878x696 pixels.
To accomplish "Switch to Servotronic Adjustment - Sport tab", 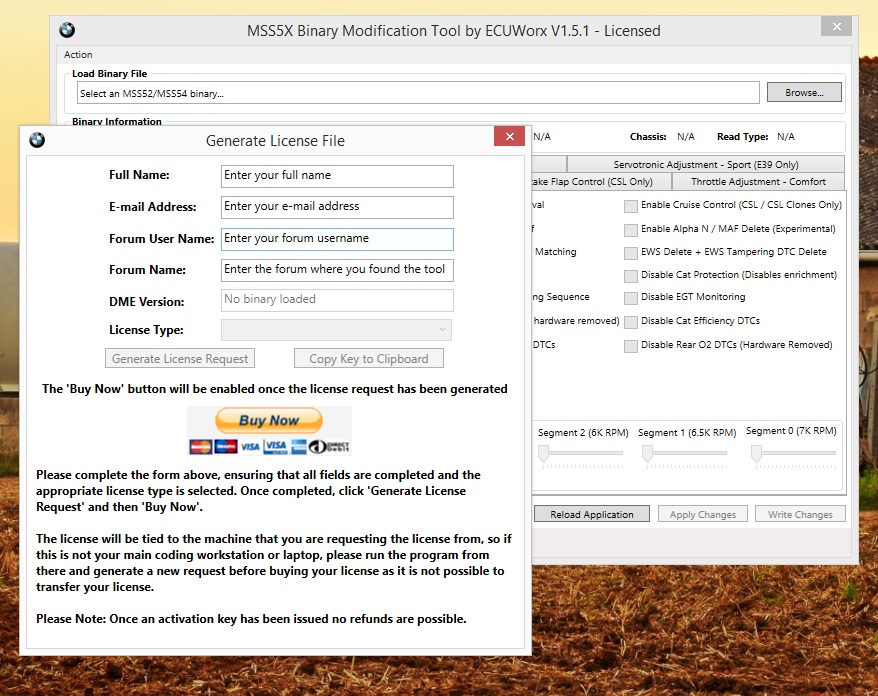I will click(x=706, y=165).
